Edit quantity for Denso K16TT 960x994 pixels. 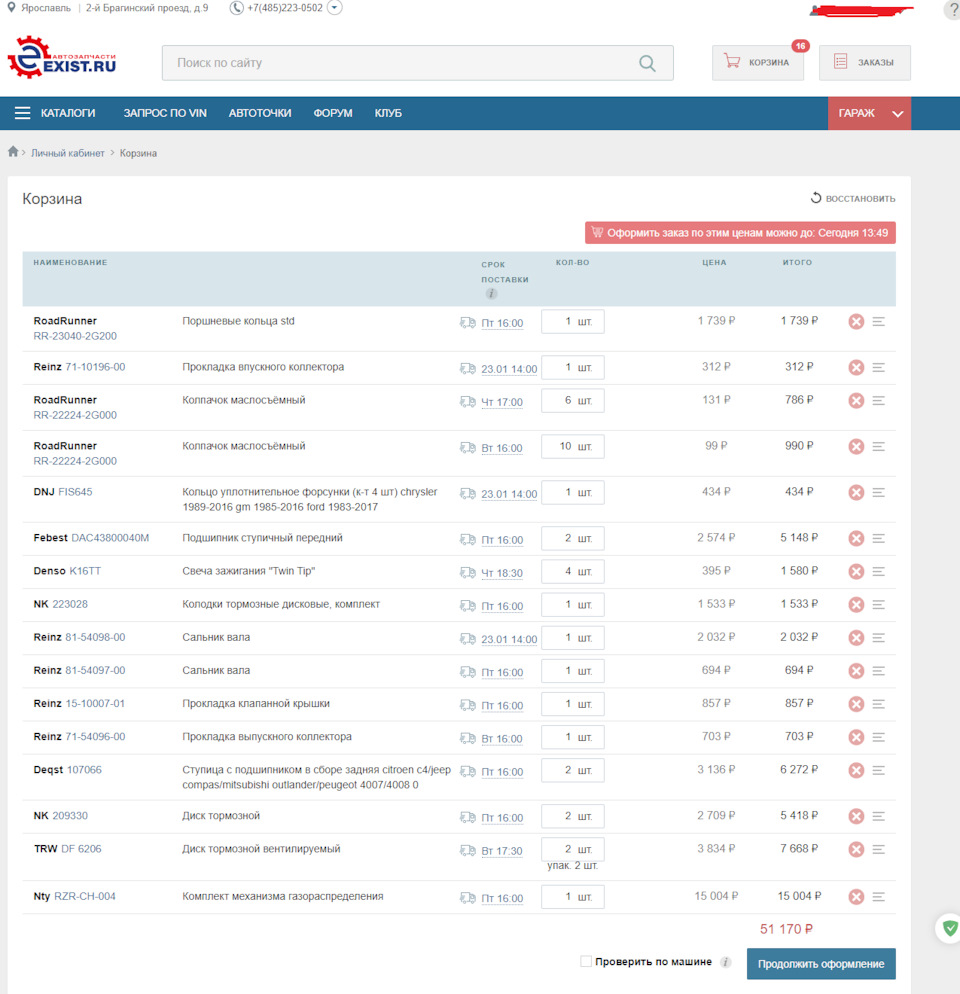[x=573, y=571]
